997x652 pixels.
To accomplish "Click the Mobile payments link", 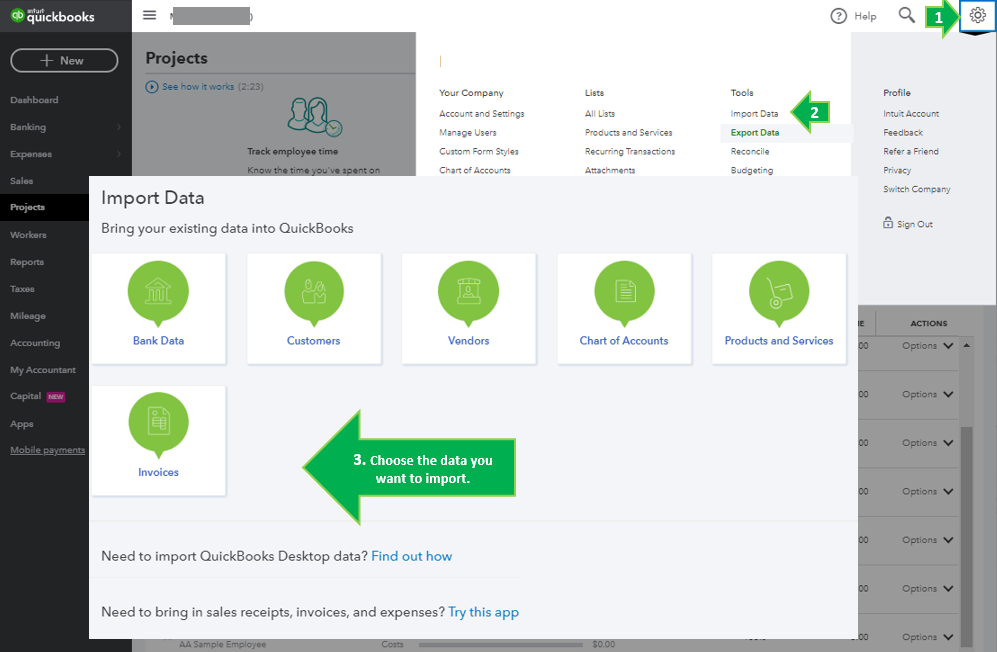I will coord(48,450).
